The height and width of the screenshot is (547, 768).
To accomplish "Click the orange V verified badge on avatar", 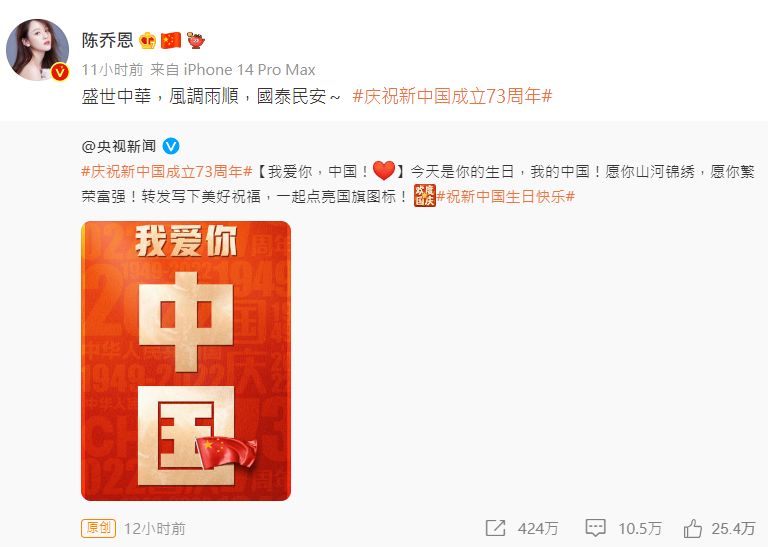I will pos(60,72).
